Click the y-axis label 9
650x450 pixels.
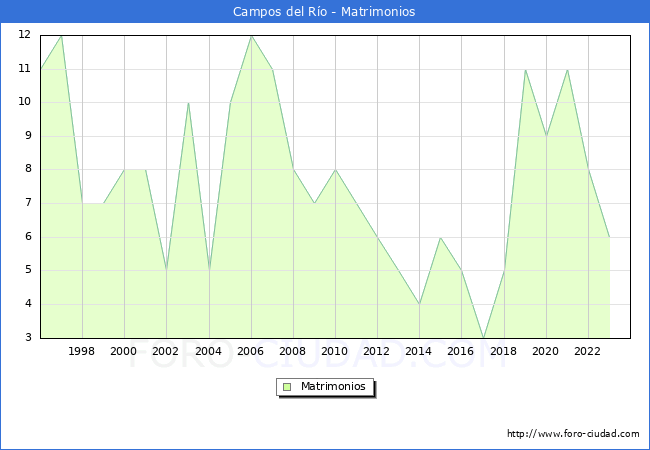[x=28, y=135]
